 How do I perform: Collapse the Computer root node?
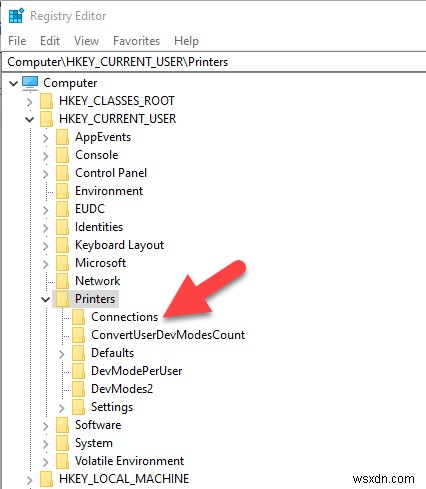point(13,83)
